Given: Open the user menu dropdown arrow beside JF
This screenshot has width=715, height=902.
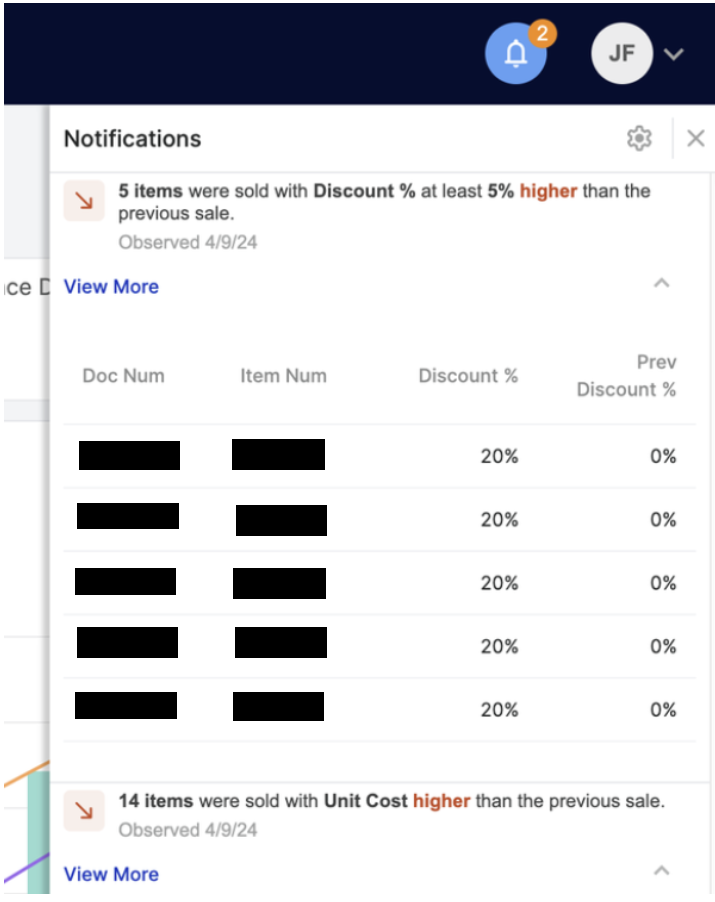Looking at the screenshot, I should pyautogui.click(x=674, y=55).
